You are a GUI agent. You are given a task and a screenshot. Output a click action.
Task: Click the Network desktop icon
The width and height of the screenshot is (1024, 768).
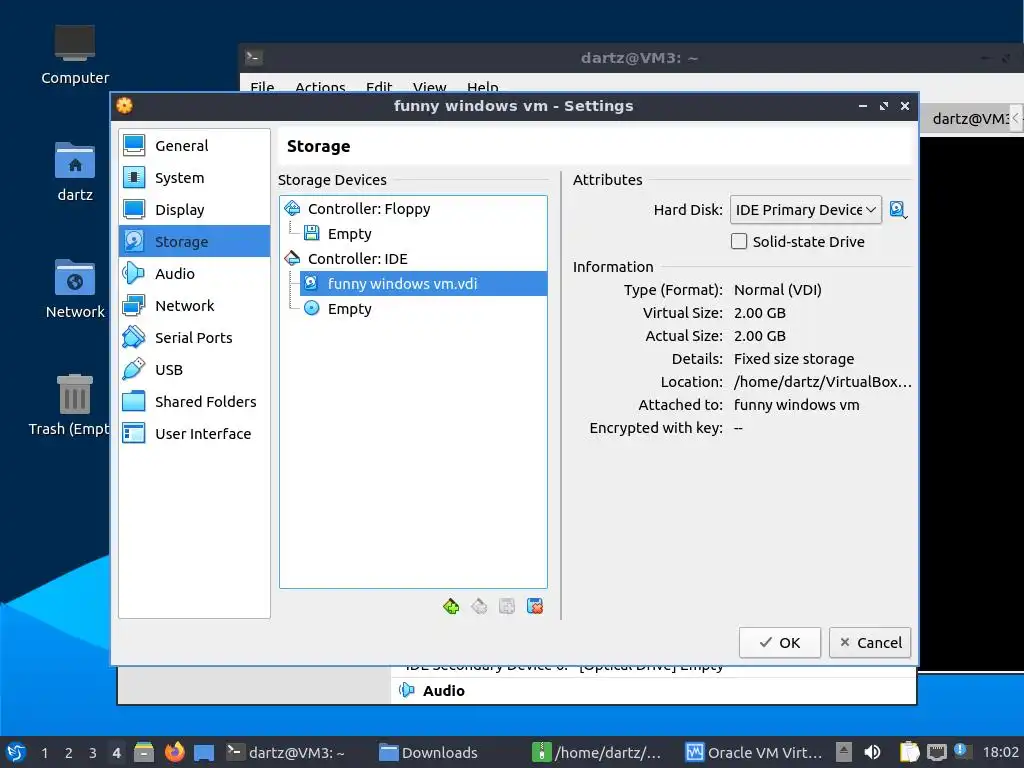[x=74, y=289]
